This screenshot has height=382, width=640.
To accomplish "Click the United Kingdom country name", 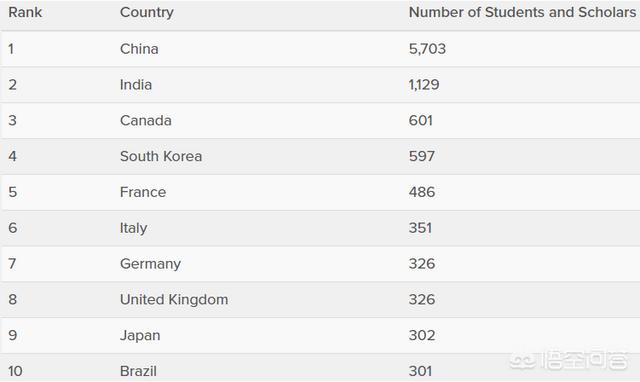I will pos(174,300).
